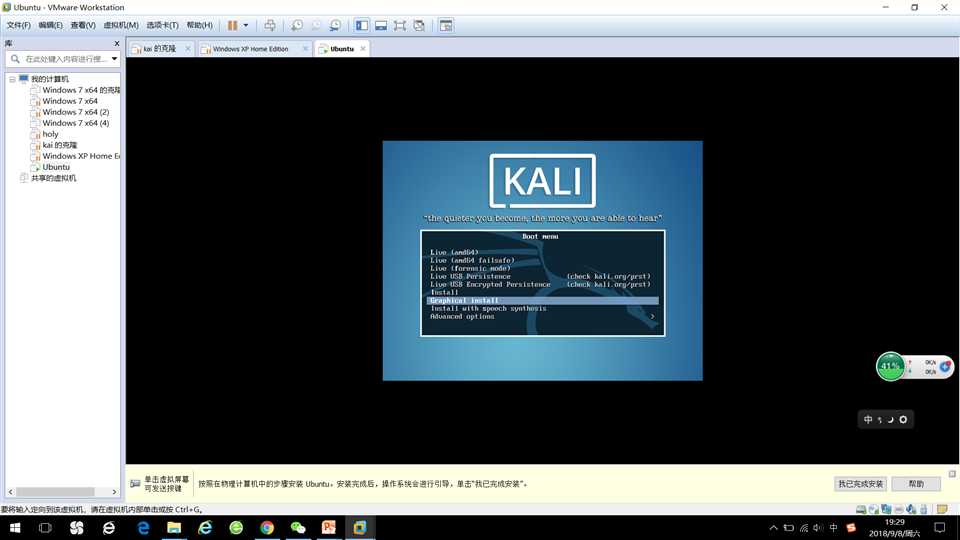Click the pause virtual machine toolbar icon
The width and height of the screenshot is (960, 540).
(233, 25)
